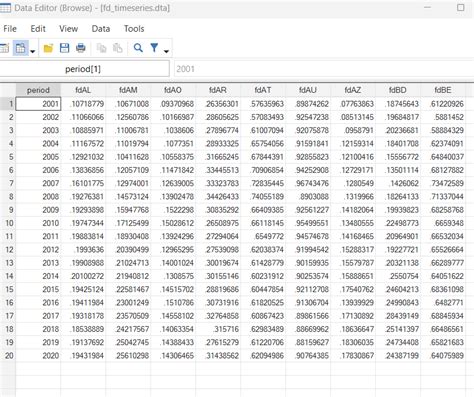Switch to Data Editor Edit mode icon
474x397 pixels.
pyautogui.click(x=4, y=48)
